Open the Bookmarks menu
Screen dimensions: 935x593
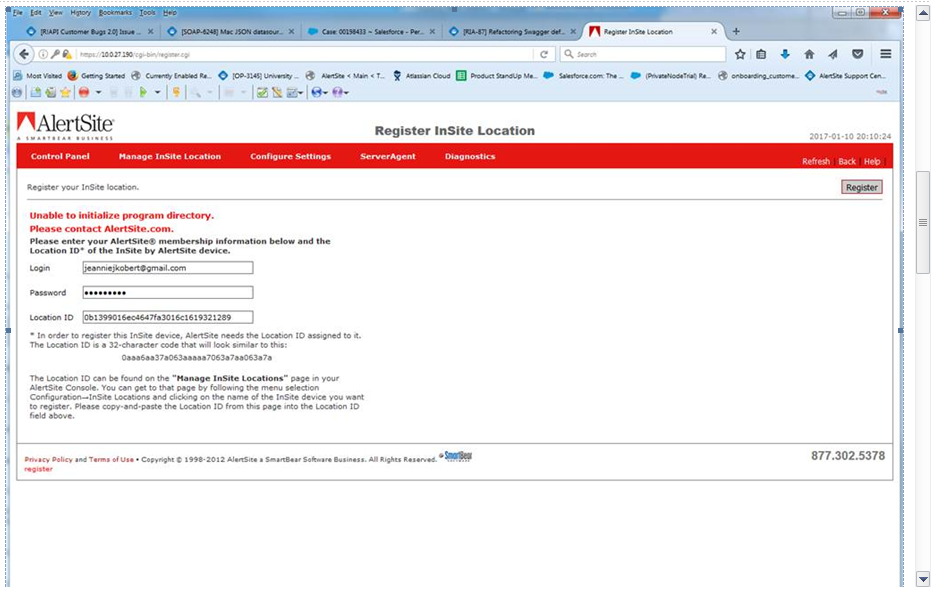115,13
